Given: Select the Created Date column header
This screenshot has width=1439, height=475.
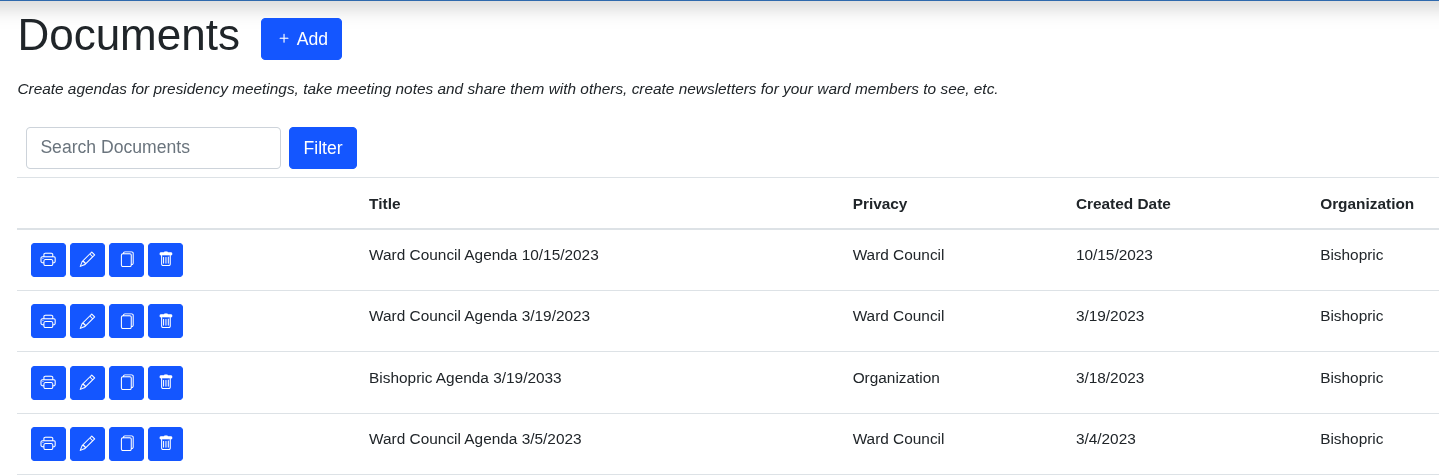Looking at the screenshot, I should pyautogui.click(x=1123, y=204).
